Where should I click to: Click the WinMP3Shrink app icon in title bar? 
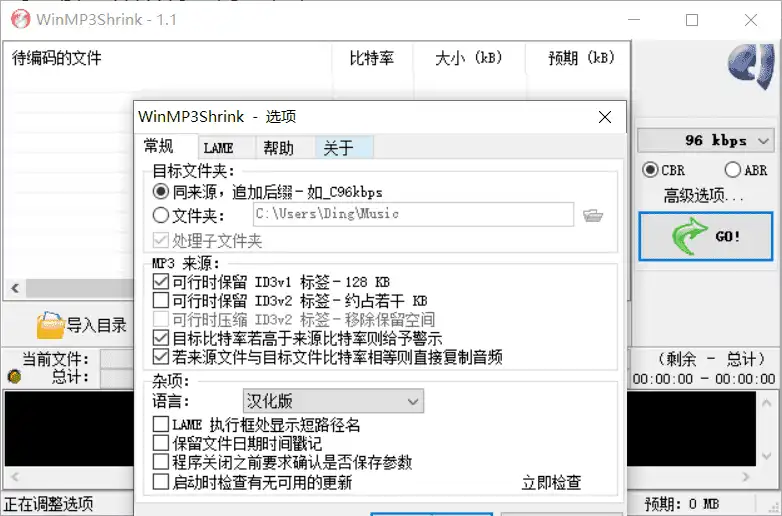tap(20, 19)
